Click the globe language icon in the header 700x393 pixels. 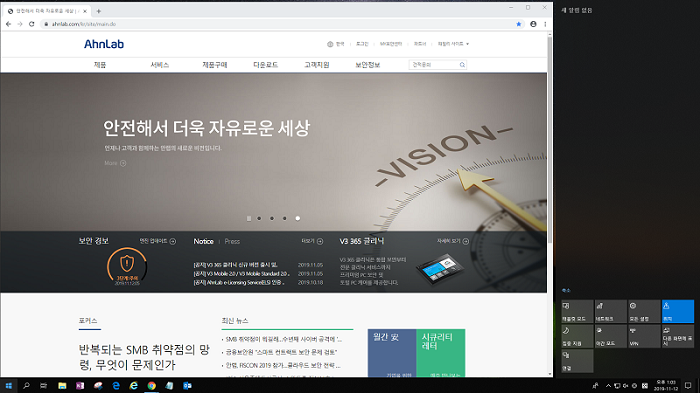click(x=330, y=44)
